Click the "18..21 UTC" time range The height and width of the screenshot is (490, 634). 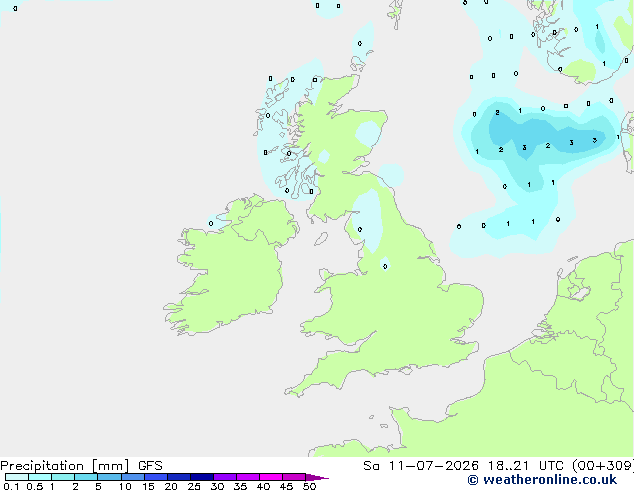(526, 466)
